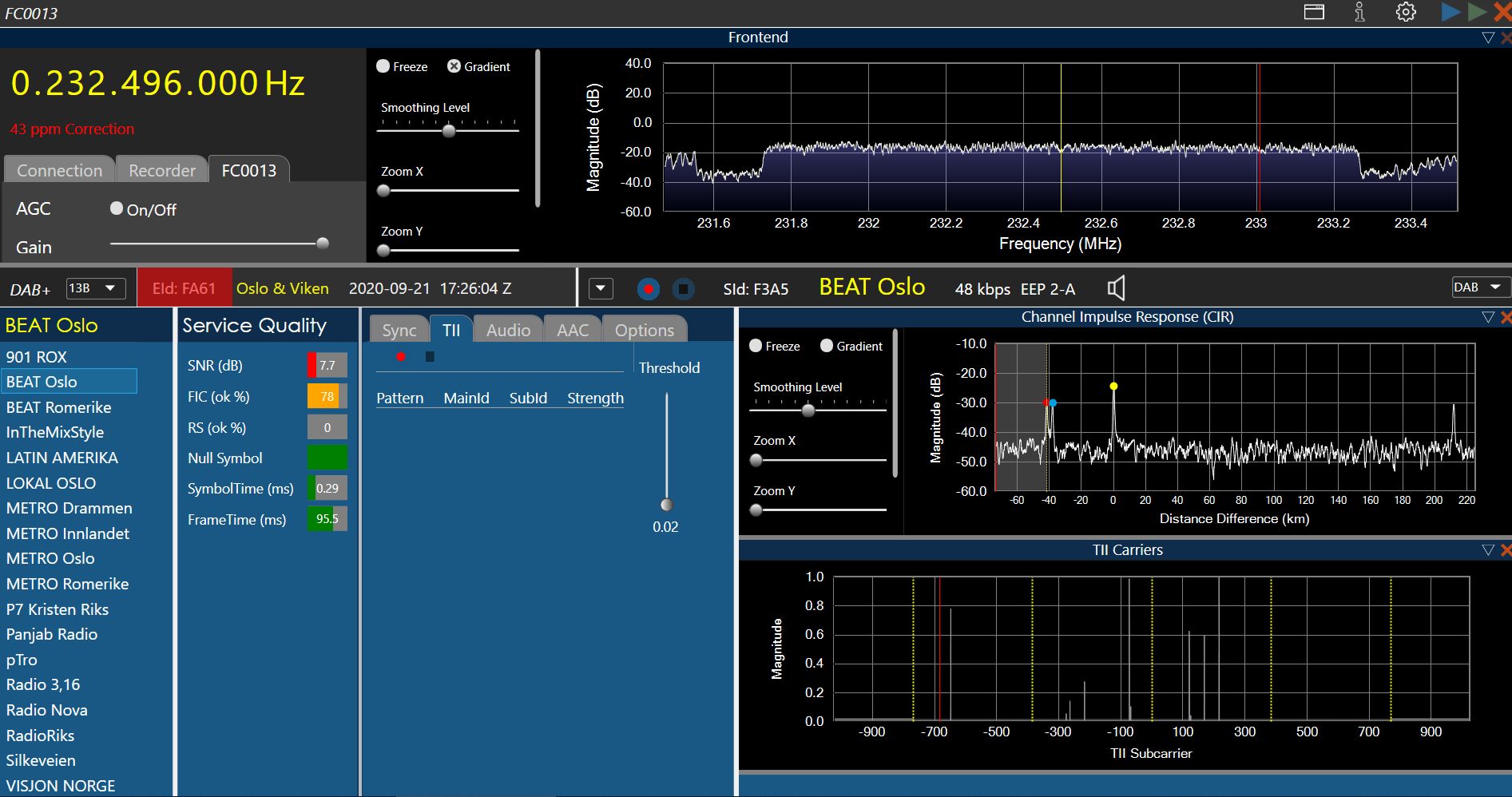
Task: Start audio recording with red record button
Action: tap(649, 289)
